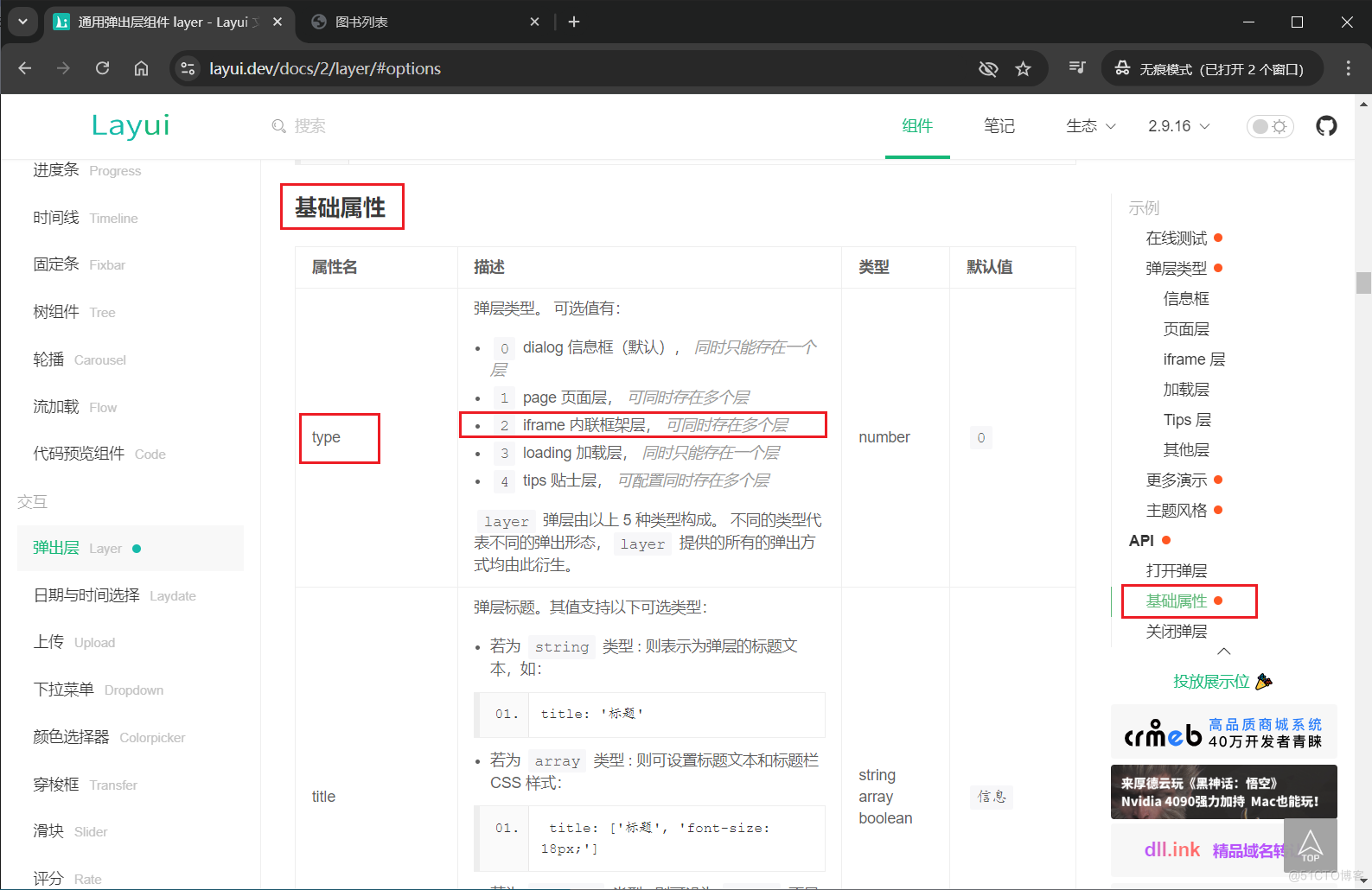Open 上传 Upload in sidebar
1372x890 pixels.
[74, 642]
